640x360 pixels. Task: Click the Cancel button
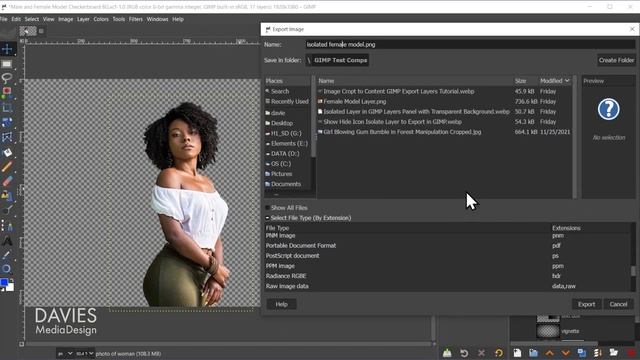[x=618, y=304]
